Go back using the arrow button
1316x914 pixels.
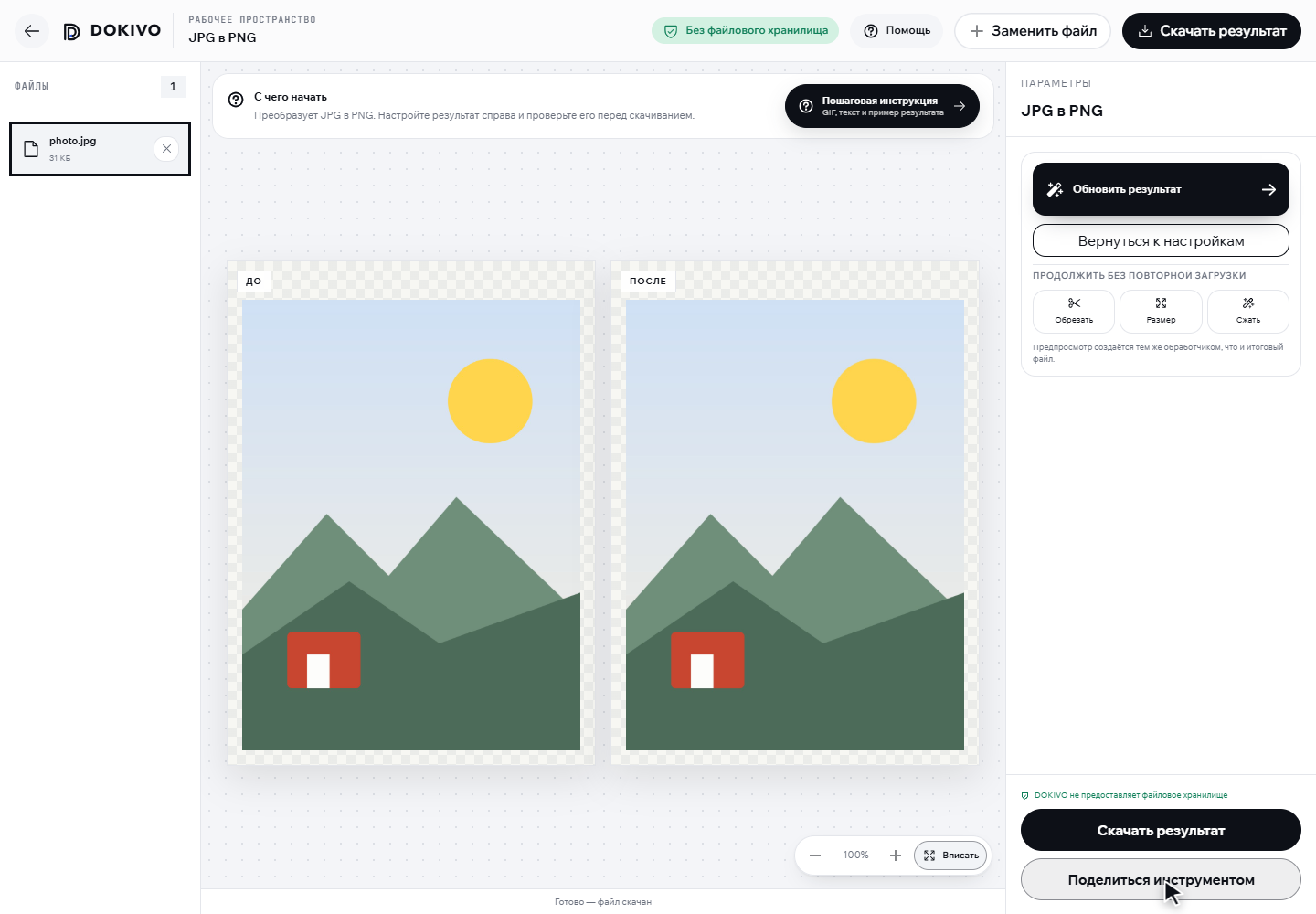point(32,31)
